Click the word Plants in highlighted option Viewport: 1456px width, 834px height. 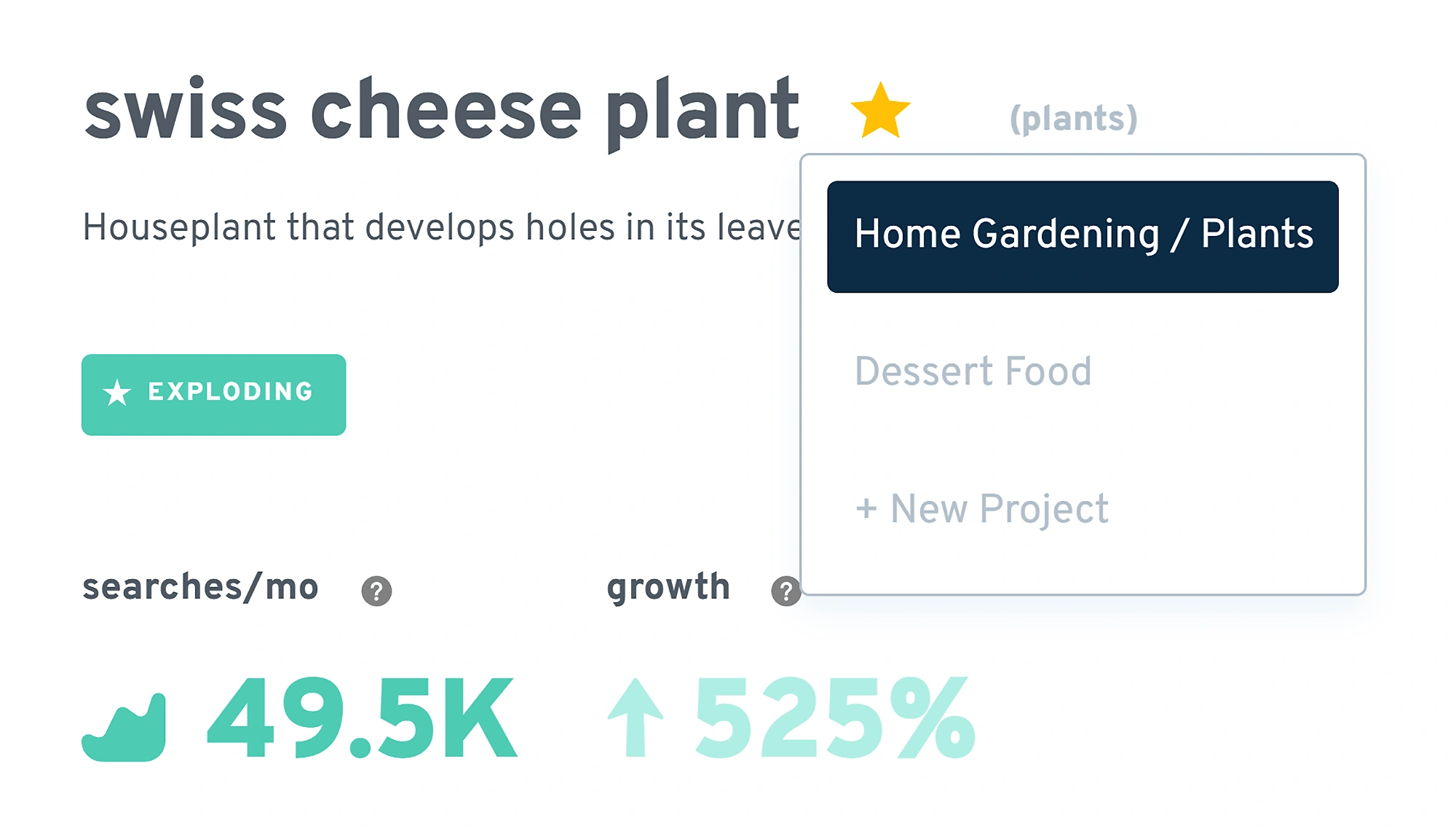click(x=1257, y=234)
